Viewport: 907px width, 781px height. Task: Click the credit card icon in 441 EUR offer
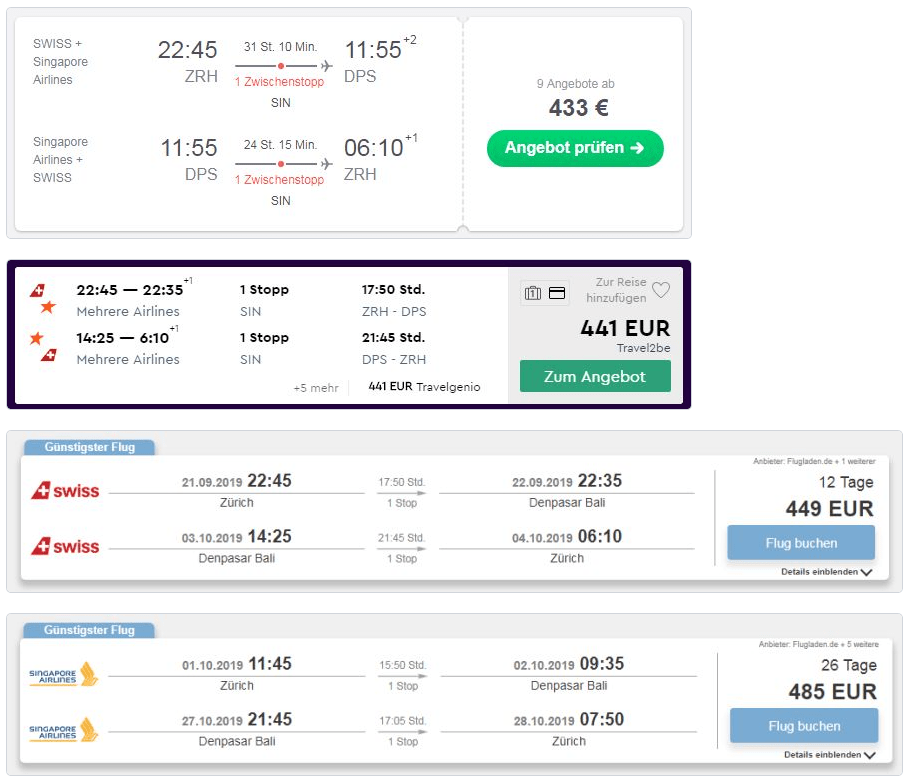pos(556,293)
